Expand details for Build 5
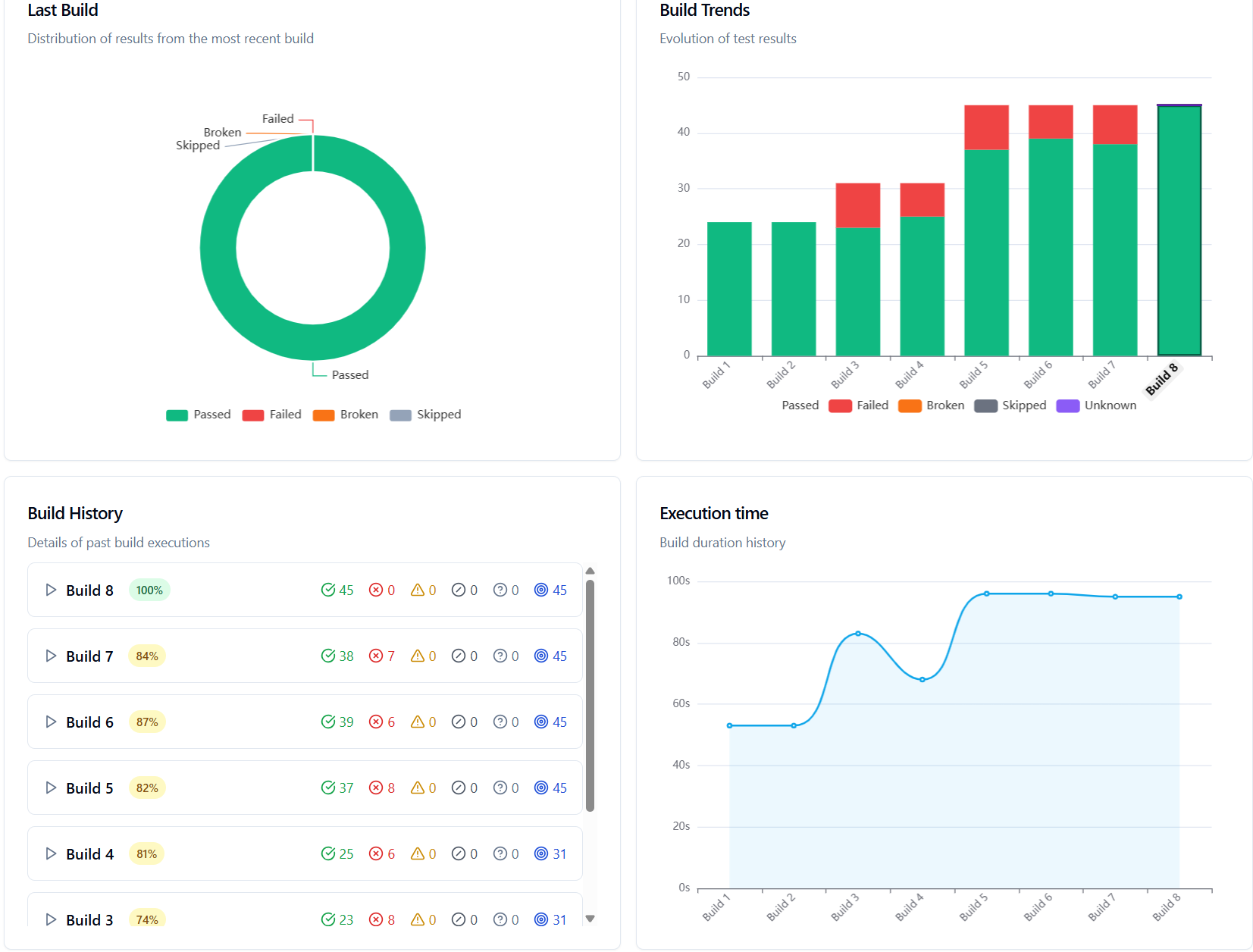The height and width of the screenshot is (952, 1253). [x=51, y=788]
